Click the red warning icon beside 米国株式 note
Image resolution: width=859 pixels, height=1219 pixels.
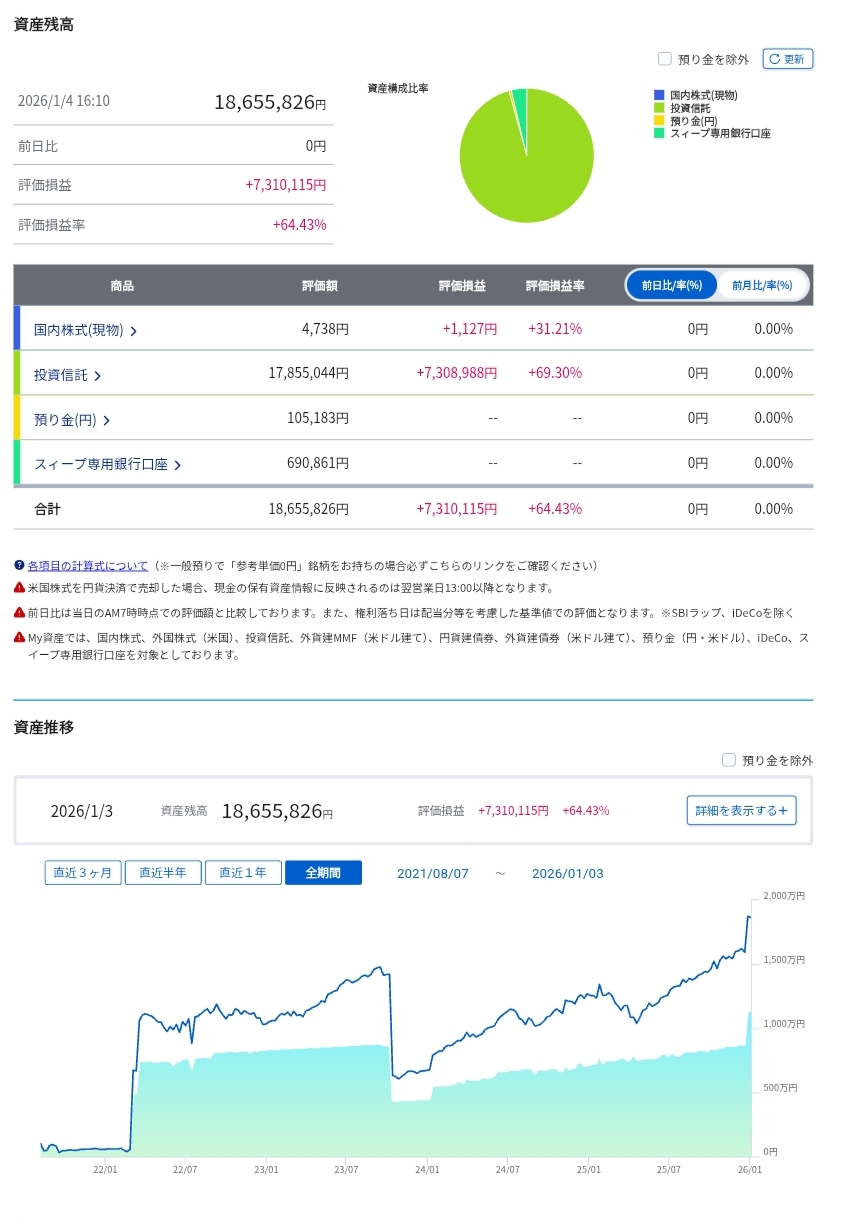pyautogui.click(x=19, y=588)
